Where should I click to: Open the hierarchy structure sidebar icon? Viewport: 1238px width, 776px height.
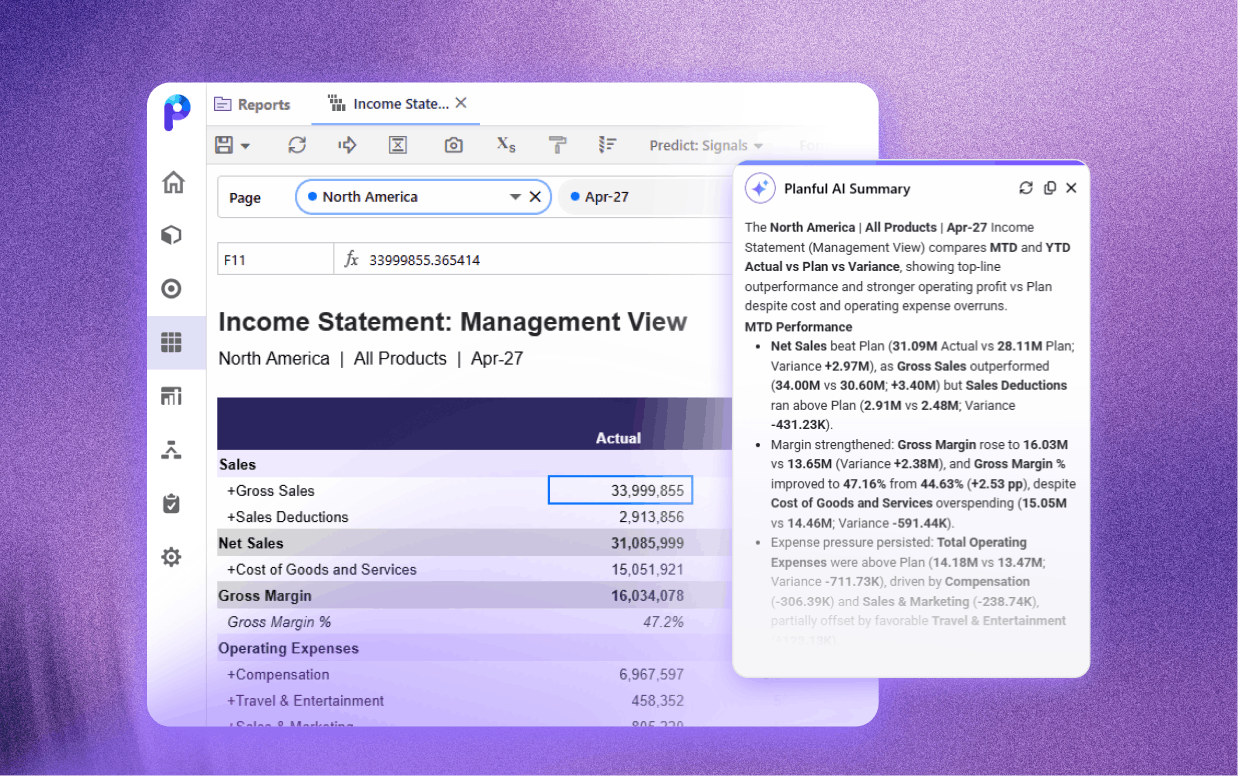click(172, 450)
